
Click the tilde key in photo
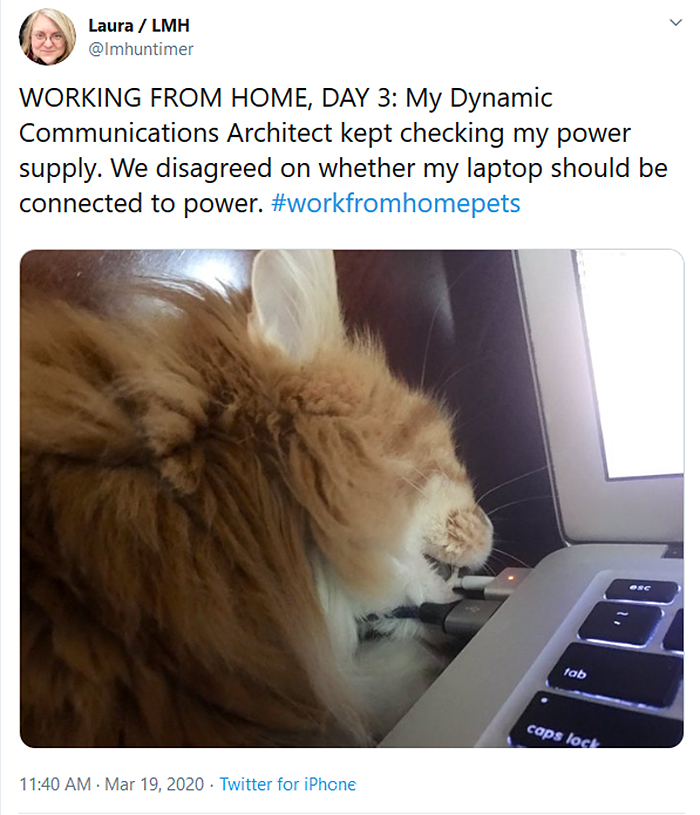pos(619,623)
